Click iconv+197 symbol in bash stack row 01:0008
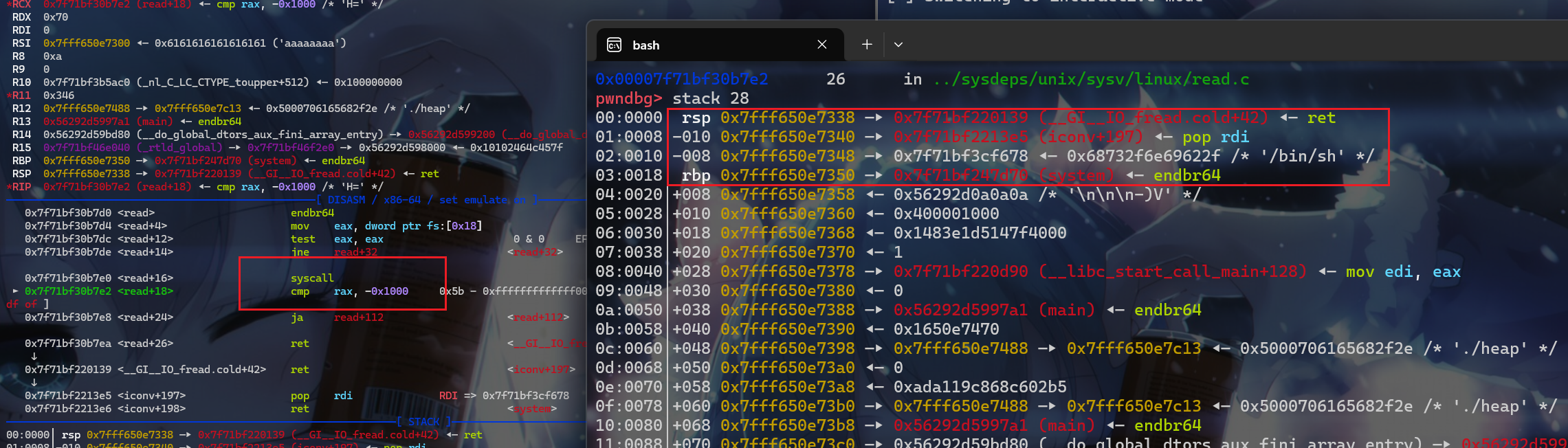This screenshot has width=1568, height=448. coord(1091,137)
